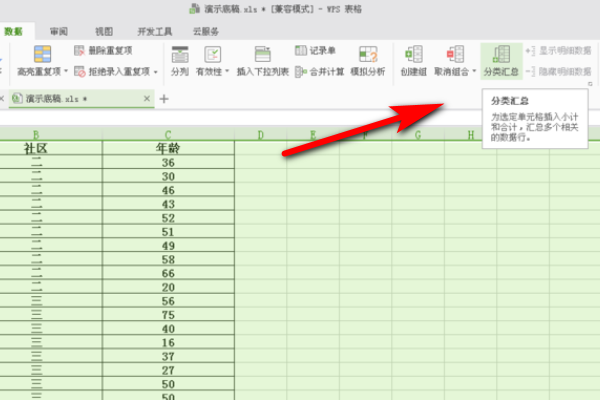Click 创建组 create group
600x400 pixels.
click(x=414, y=60)
